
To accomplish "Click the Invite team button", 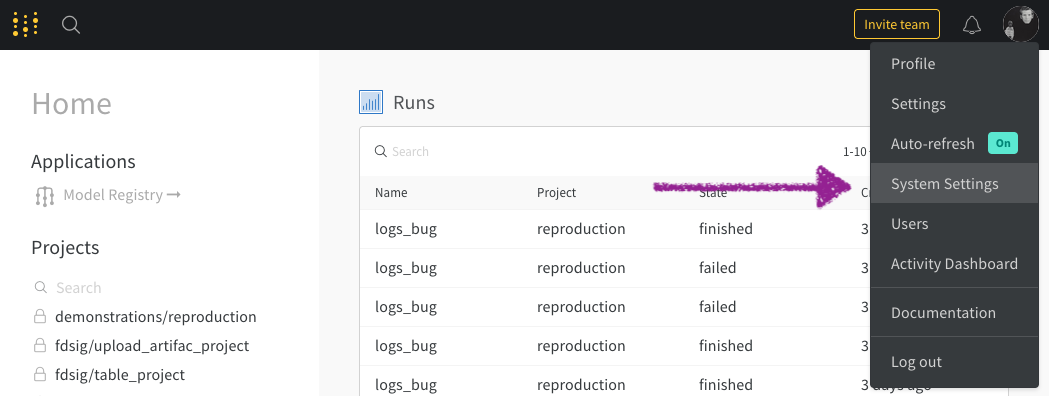I will coord(896,25).
